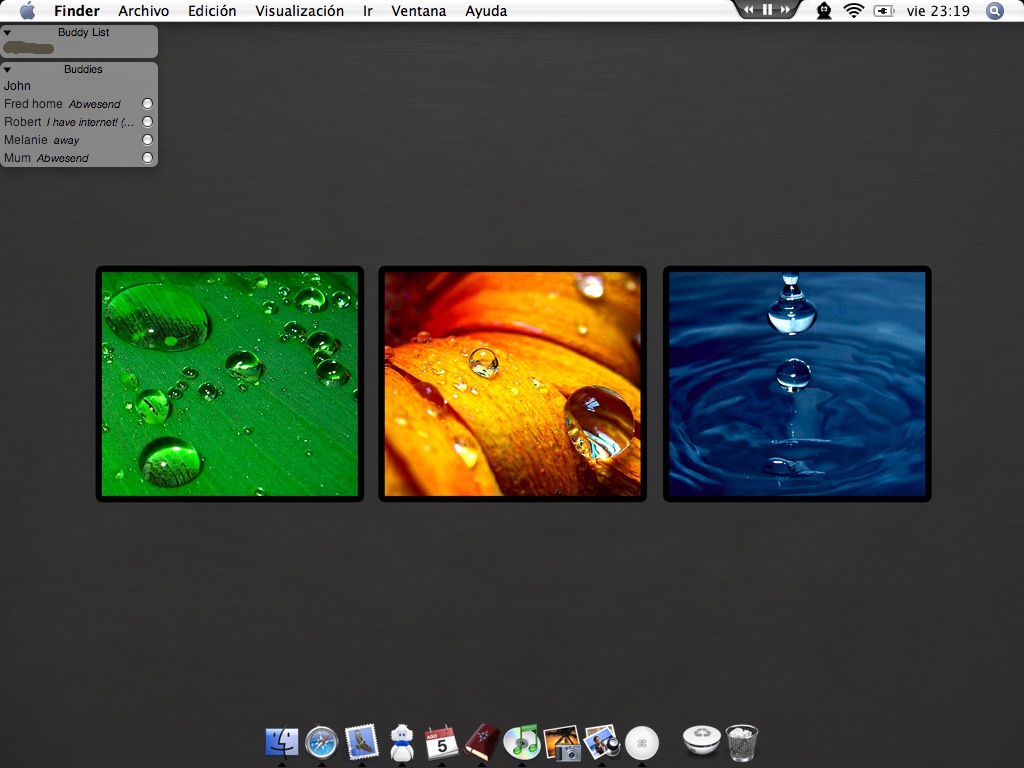The width and height of the screenshot is (1024, 768).
Task: Open Finder from the dock
Action: coord(282,743)
